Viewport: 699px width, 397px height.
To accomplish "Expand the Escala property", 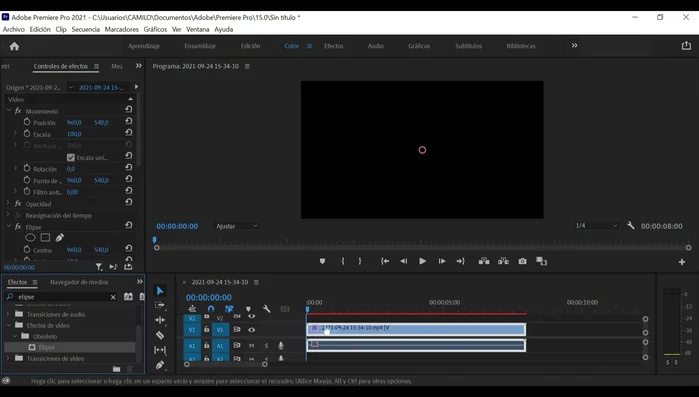I will click(16, 134).
